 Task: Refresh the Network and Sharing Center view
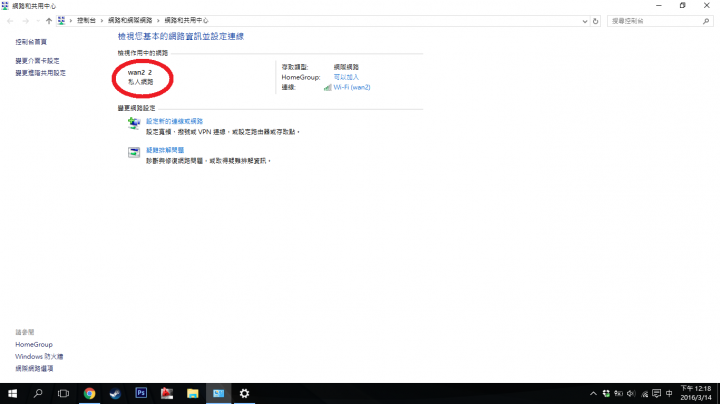(x=596, y=21)
